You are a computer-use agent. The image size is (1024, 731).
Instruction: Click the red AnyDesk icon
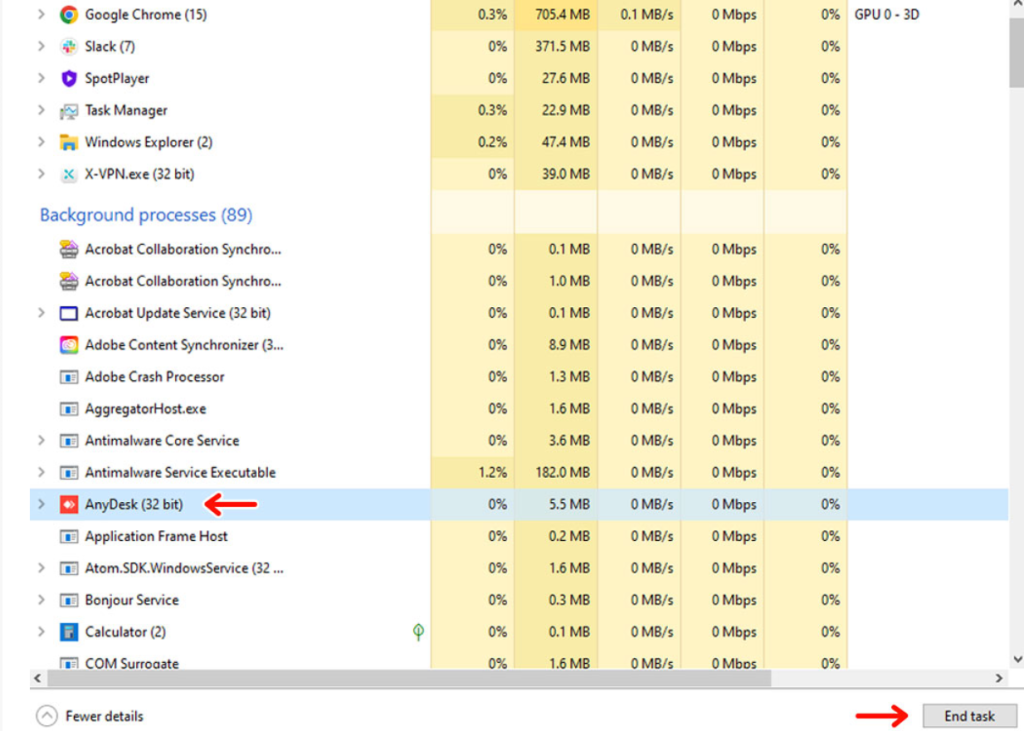point(69,504)
